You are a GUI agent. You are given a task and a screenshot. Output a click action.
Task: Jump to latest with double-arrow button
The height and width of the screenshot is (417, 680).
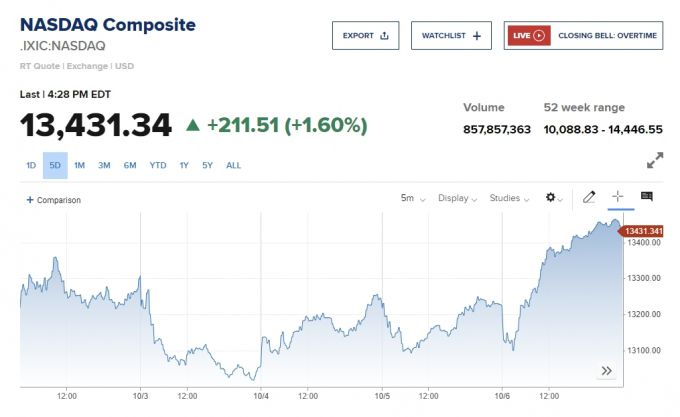[606, 370]
